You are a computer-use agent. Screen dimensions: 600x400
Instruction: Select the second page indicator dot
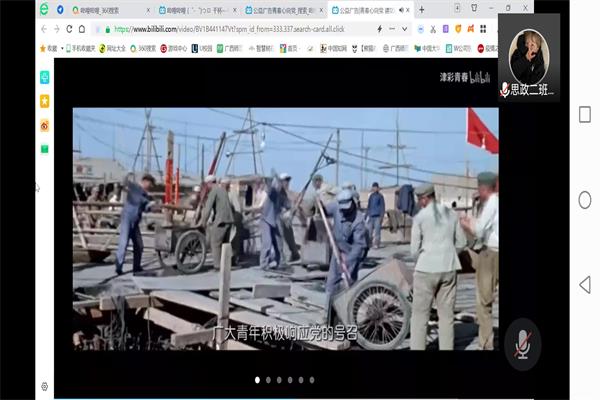(268, 380)
